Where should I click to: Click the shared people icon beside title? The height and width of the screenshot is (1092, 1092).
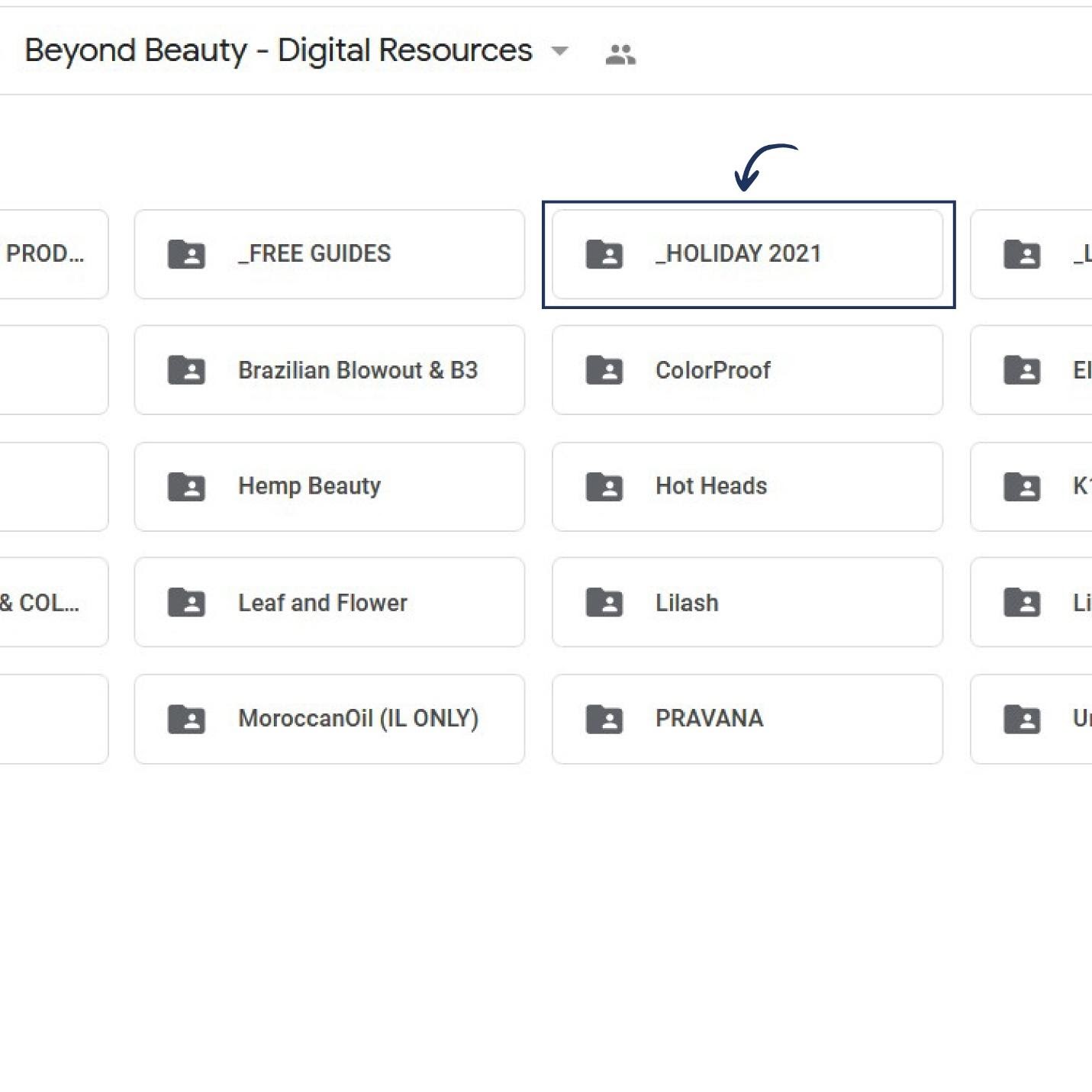pyautogui.click(x=620, y=54)
